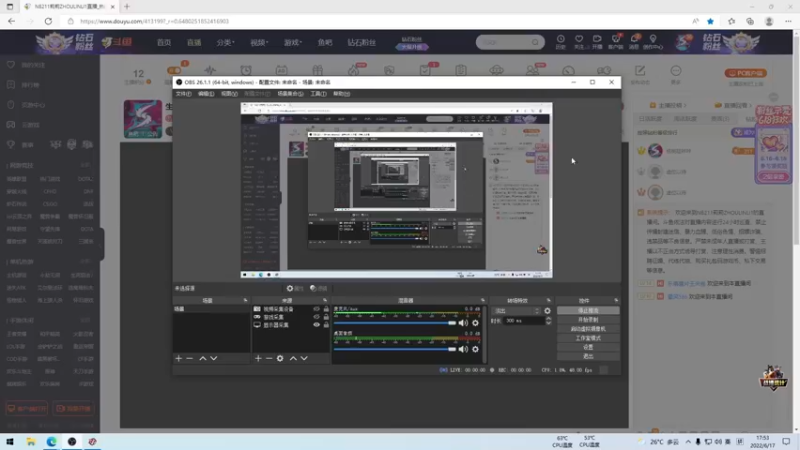Open OBS 视图 View menu
The width and height of the screenshot is (800, 450).
click(x=229, y=94)
